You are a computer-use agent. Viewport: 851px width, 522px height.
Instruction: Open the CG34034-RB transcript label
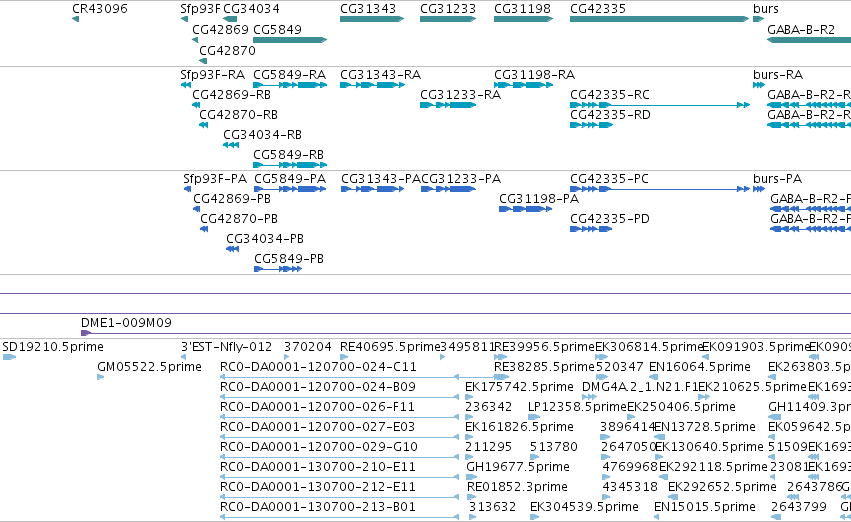coord(262,135)
